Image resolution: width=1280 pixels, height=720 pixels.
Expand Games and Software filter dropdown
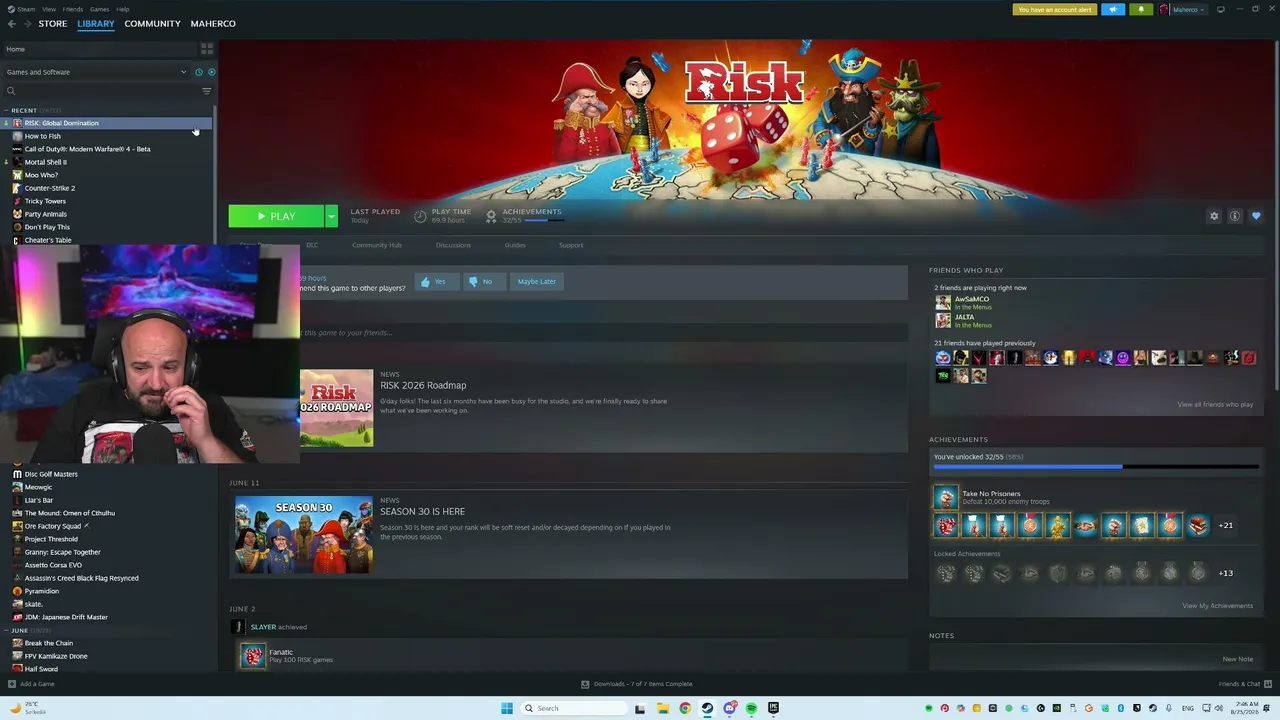tap(97, 72)
